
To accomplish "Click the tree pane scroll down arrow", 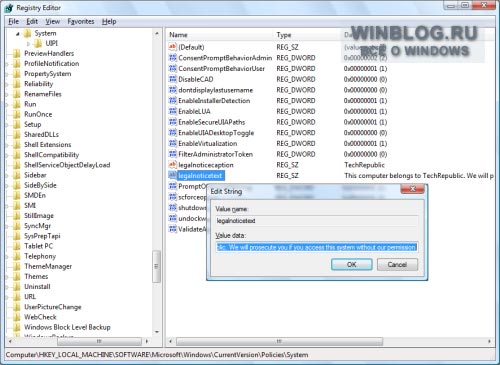I will 157,332.
